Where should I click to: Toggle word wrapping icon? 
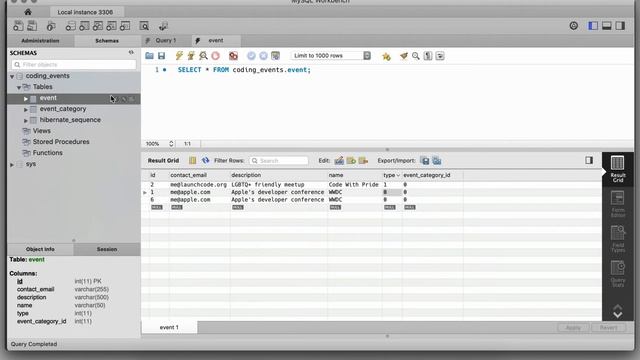coord(440,56)
